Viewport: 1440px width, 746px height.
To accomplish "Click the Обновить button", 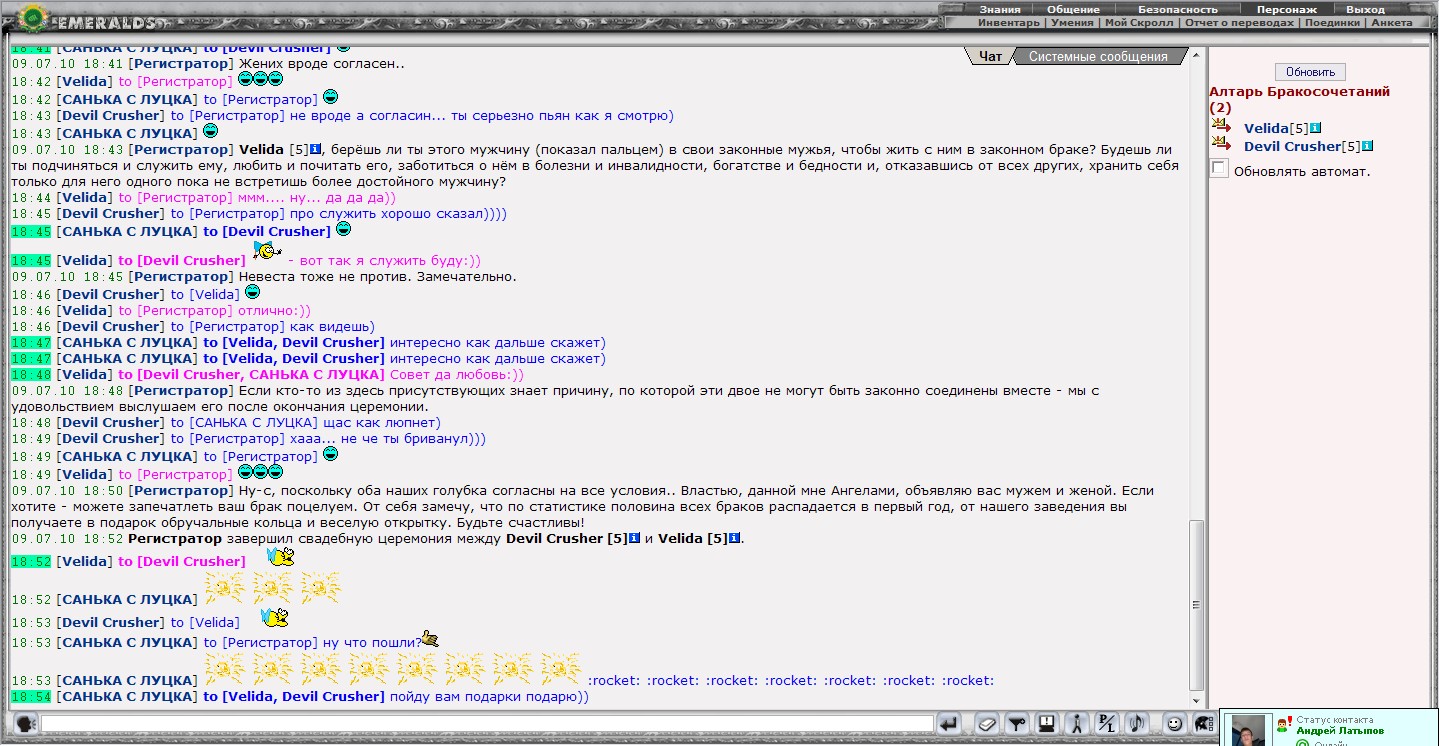I will pyautogui.click(x=1310, y=72).
